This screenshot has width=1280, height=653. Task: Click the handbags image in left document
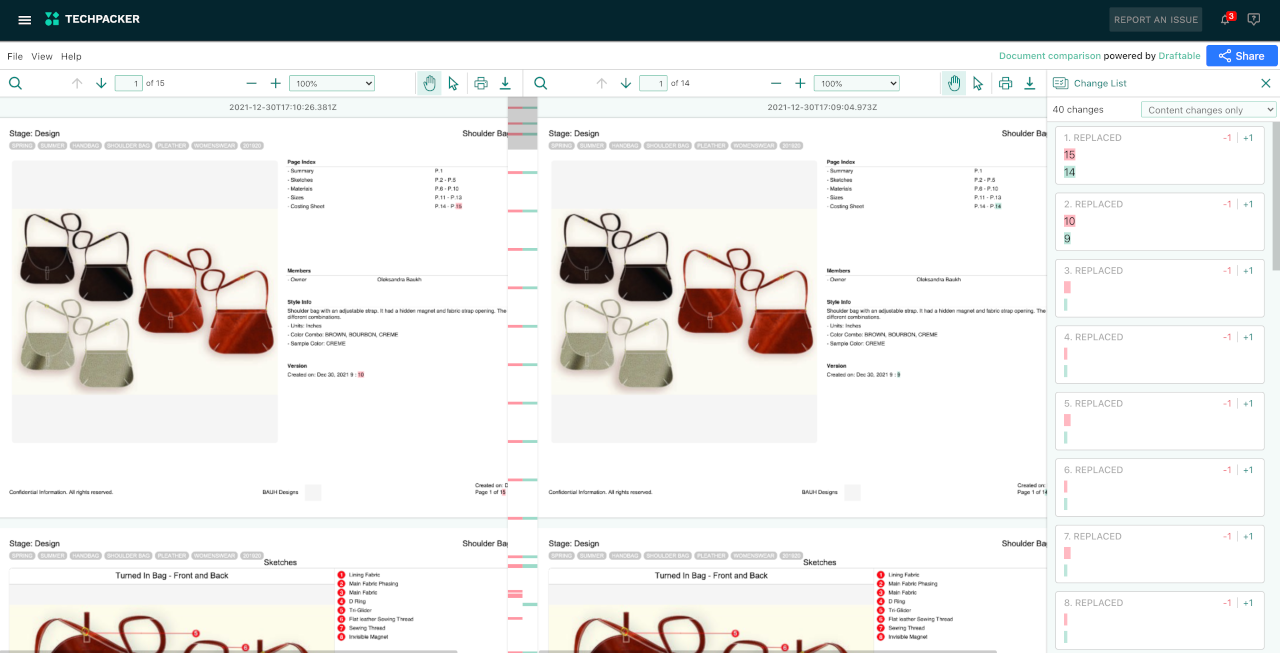145,301
